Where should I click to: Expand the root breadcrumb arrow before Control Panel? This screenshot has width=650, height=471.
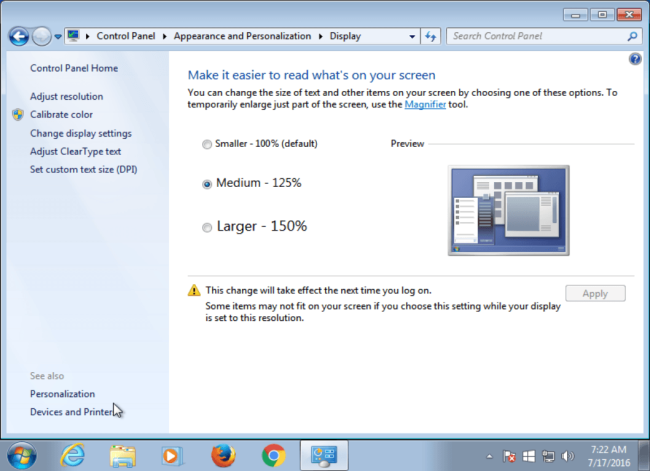point(87,36)
